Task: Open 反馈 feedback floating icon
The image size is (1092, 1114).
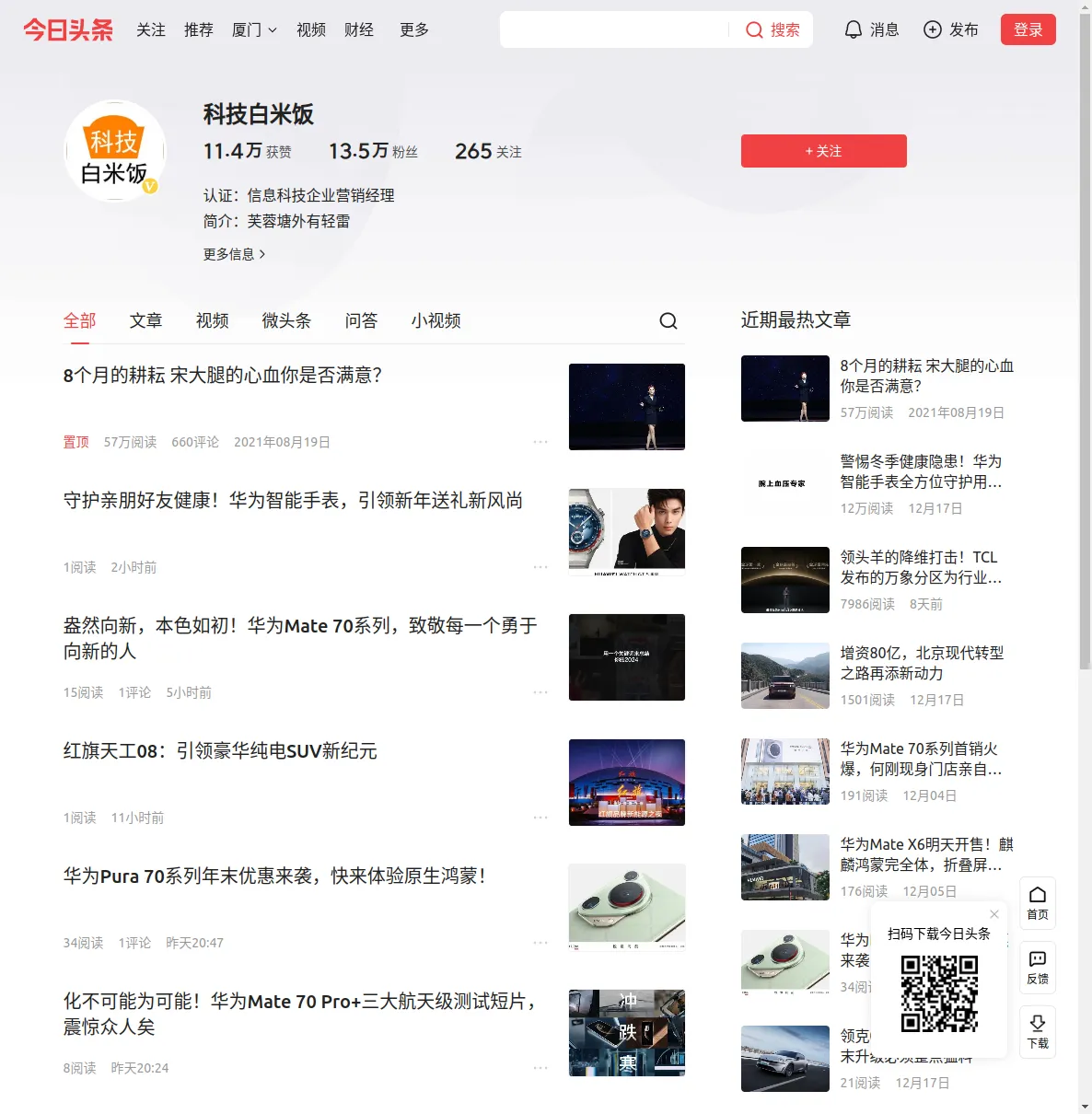Action: tap(1038, 968)
